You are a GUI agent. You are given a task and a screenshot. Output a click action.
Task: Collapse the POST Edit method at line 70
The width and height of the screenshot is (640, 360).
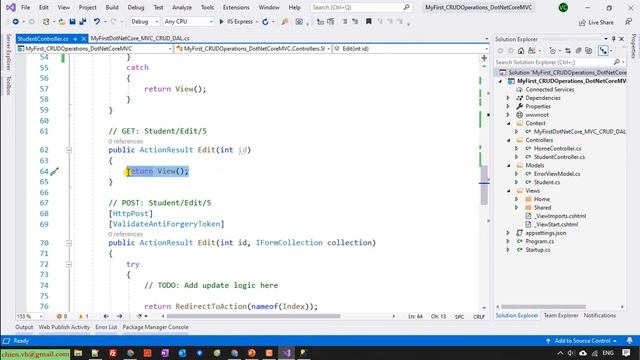[69, 243]
